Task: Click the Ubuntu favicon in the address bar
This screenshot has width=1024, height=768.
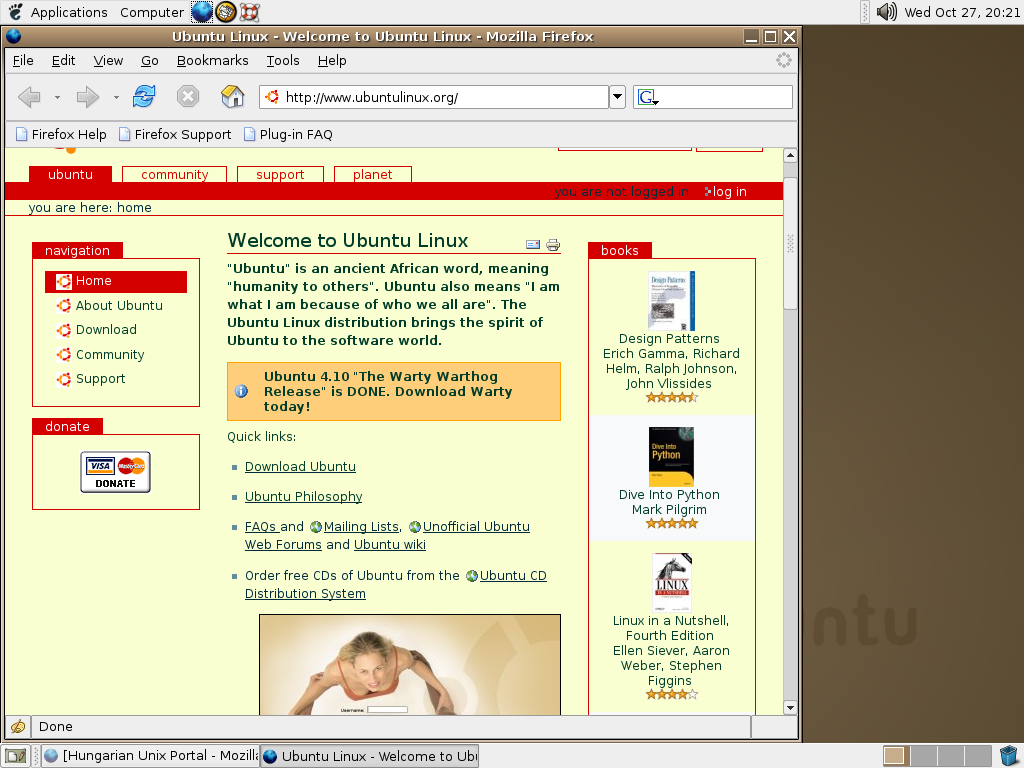Action: 272,97
